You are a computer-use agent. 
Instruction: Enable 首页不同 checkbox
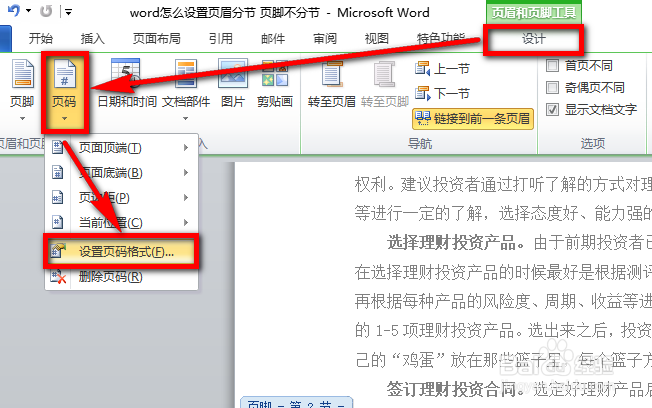click(552, 65)
